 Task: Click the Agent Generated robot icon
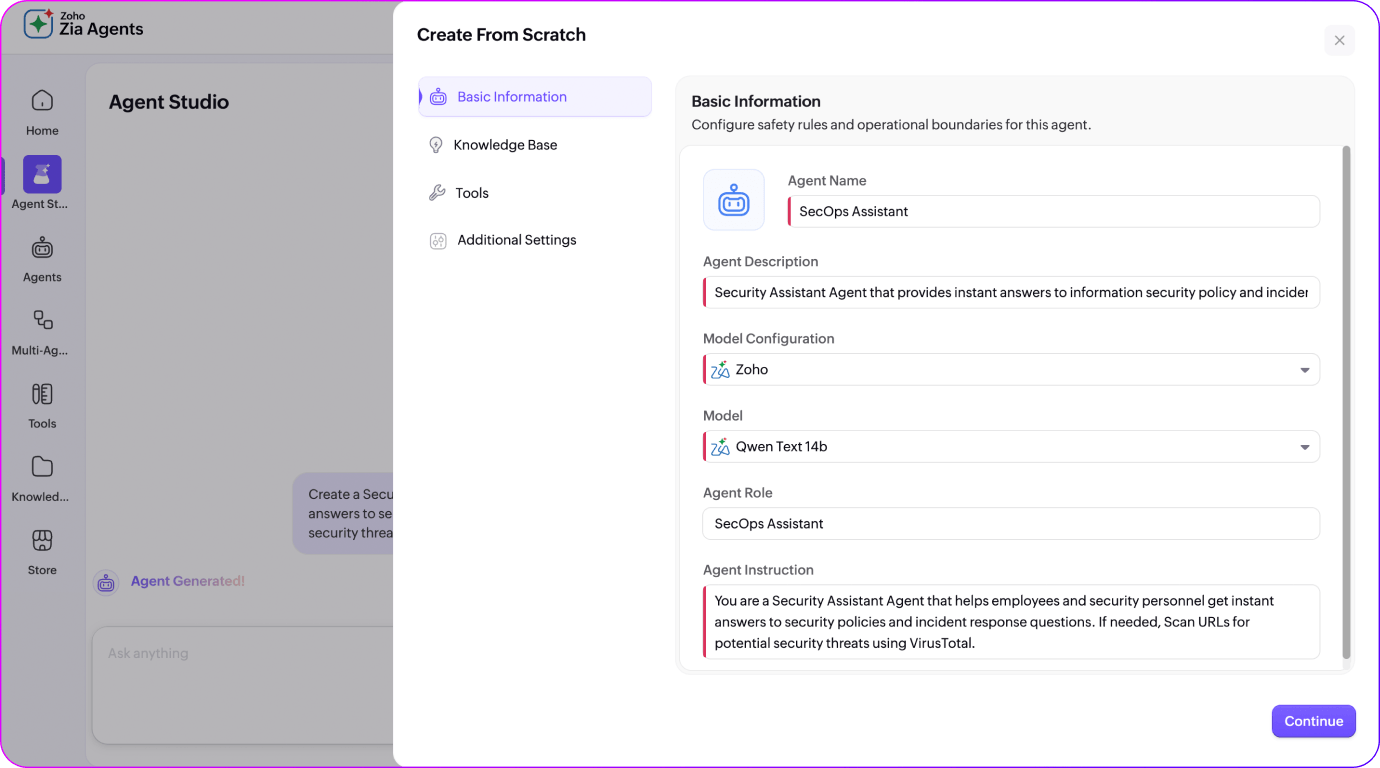(106, 583)
